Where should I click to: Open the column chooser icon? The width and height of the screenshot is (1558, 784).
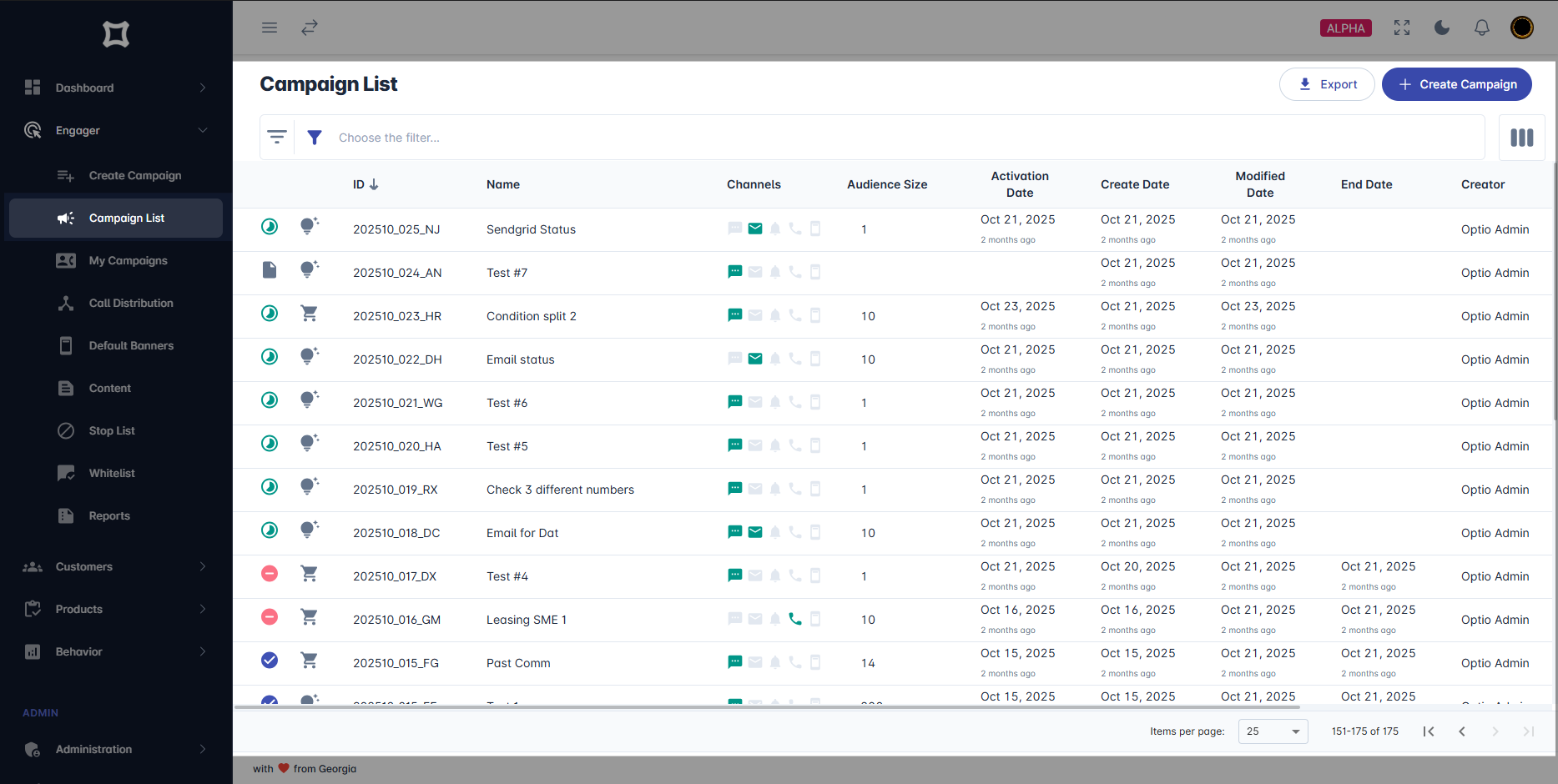(1522, 138)
